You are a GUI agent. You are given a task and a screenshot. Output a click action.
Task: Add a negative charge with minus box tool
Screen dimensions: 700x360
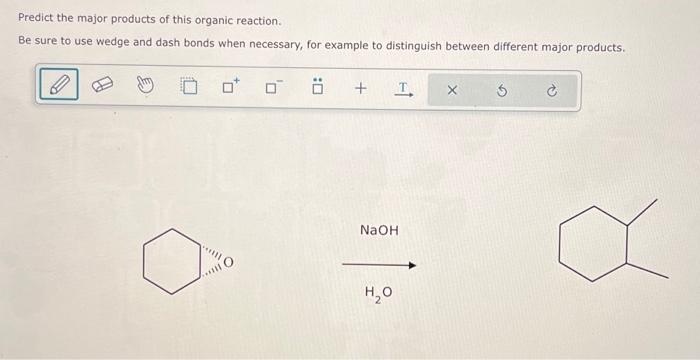pyautogui.click(x=273, y=87)
